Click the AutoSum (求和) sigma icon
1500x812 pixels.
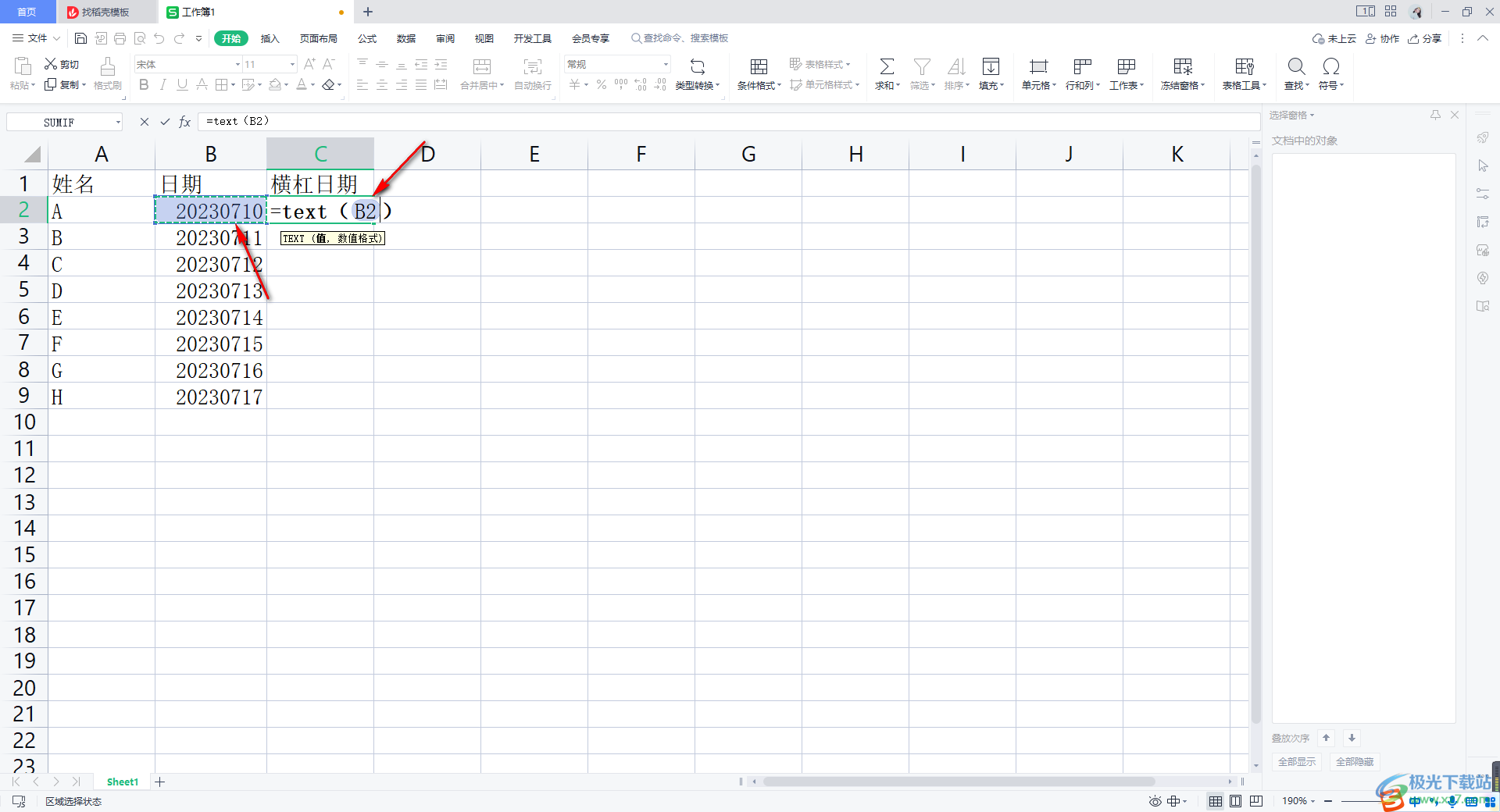coord(887,66)
